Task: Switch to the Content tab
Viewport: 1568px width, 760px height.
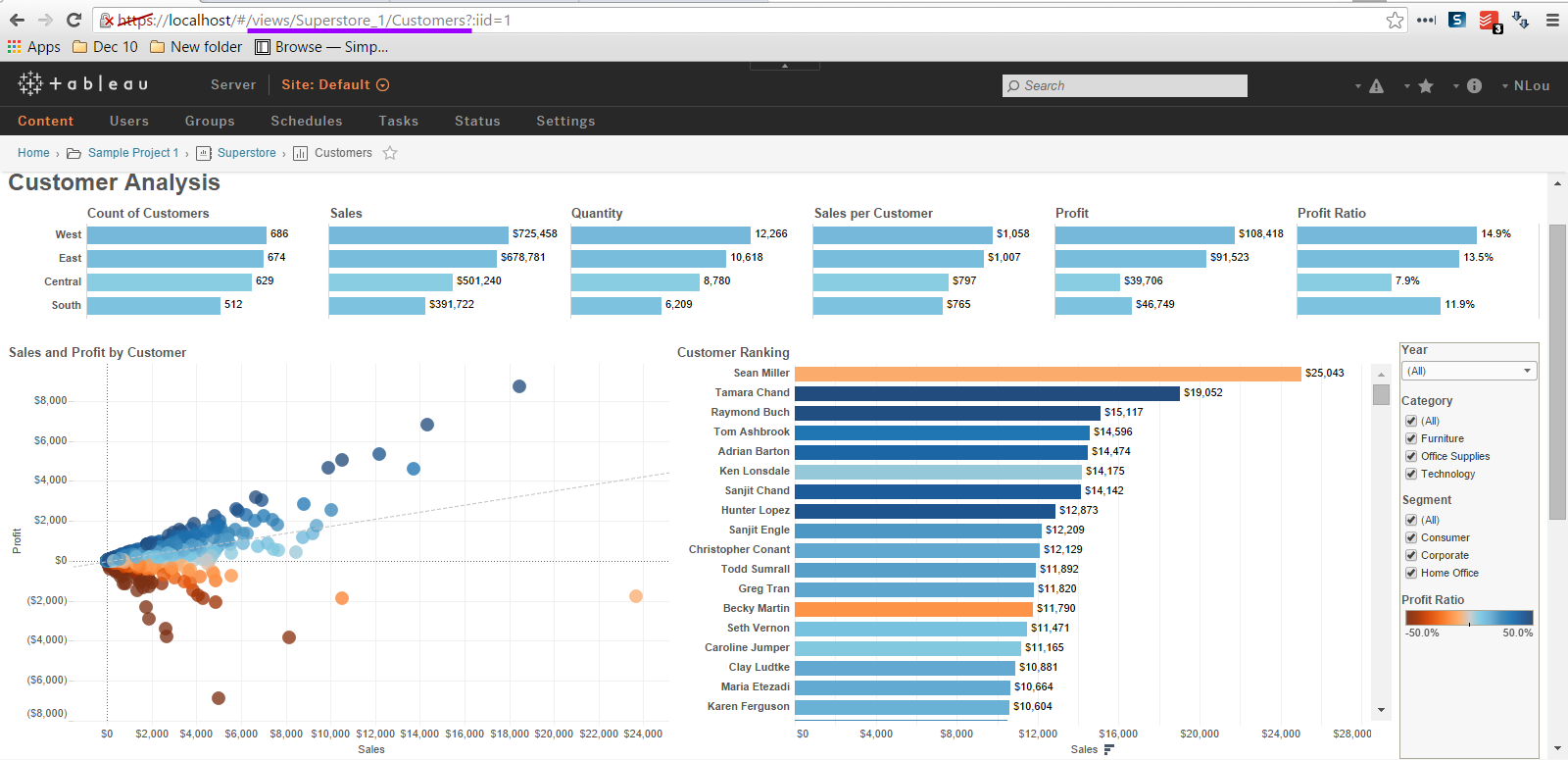Action: (x=45, y=122)
